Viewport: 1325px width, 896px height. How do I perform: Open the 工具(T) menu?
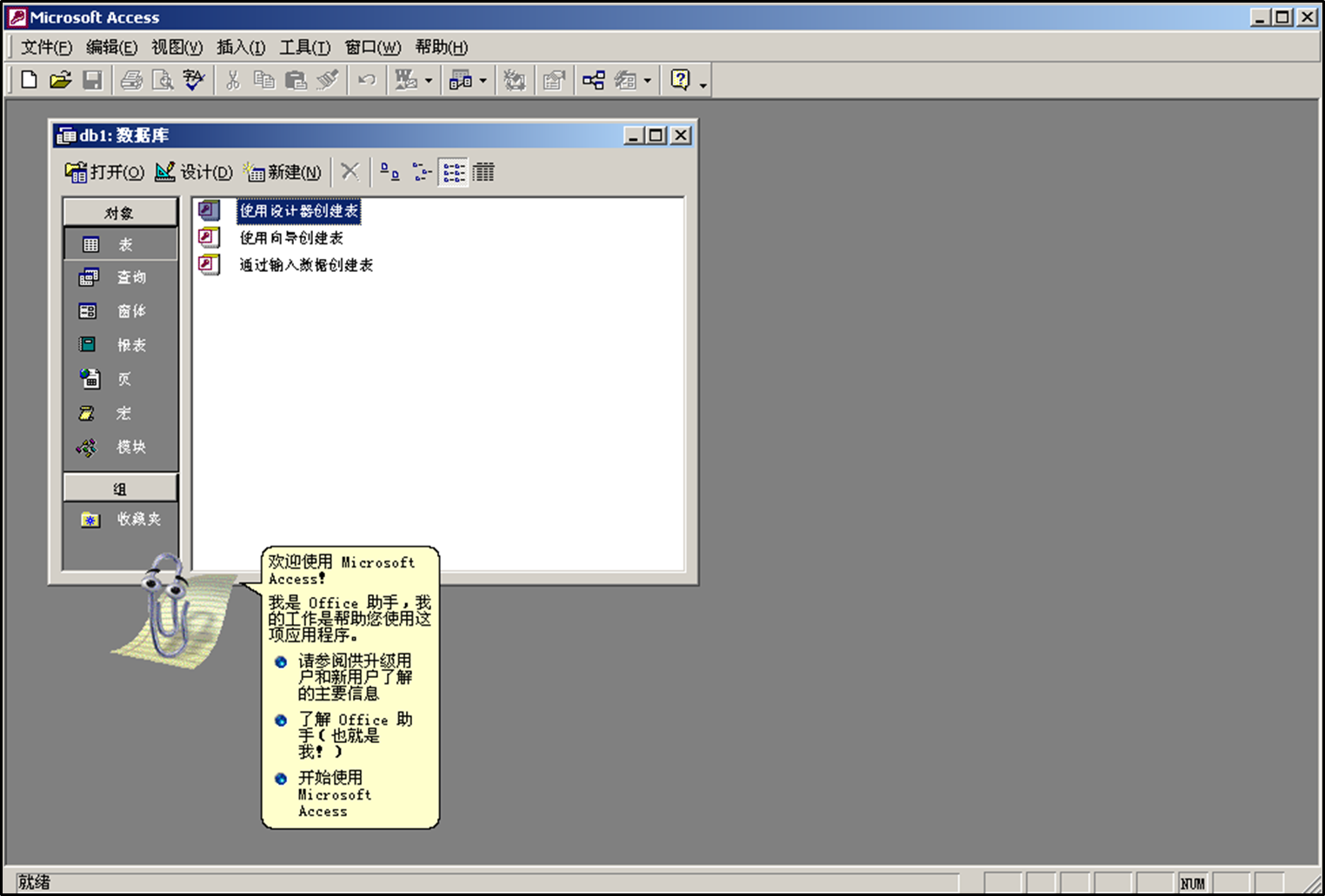[x=304, y=47]
